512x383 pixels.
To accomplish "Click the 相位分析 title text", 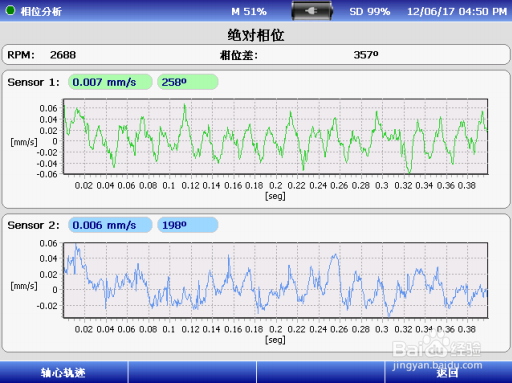I will click(x=41, y=11).
